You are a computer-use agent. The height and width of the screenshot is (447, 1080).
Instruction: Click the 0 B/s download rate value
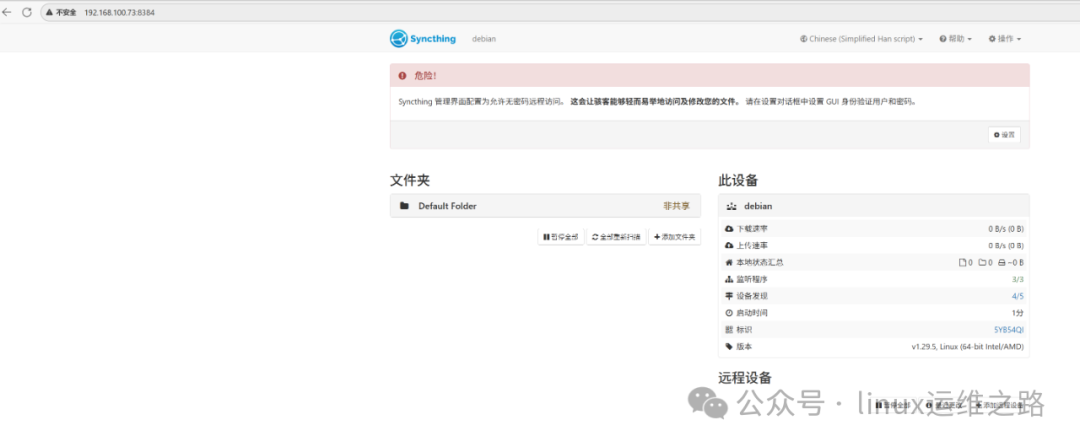(x=1006, y=229)
